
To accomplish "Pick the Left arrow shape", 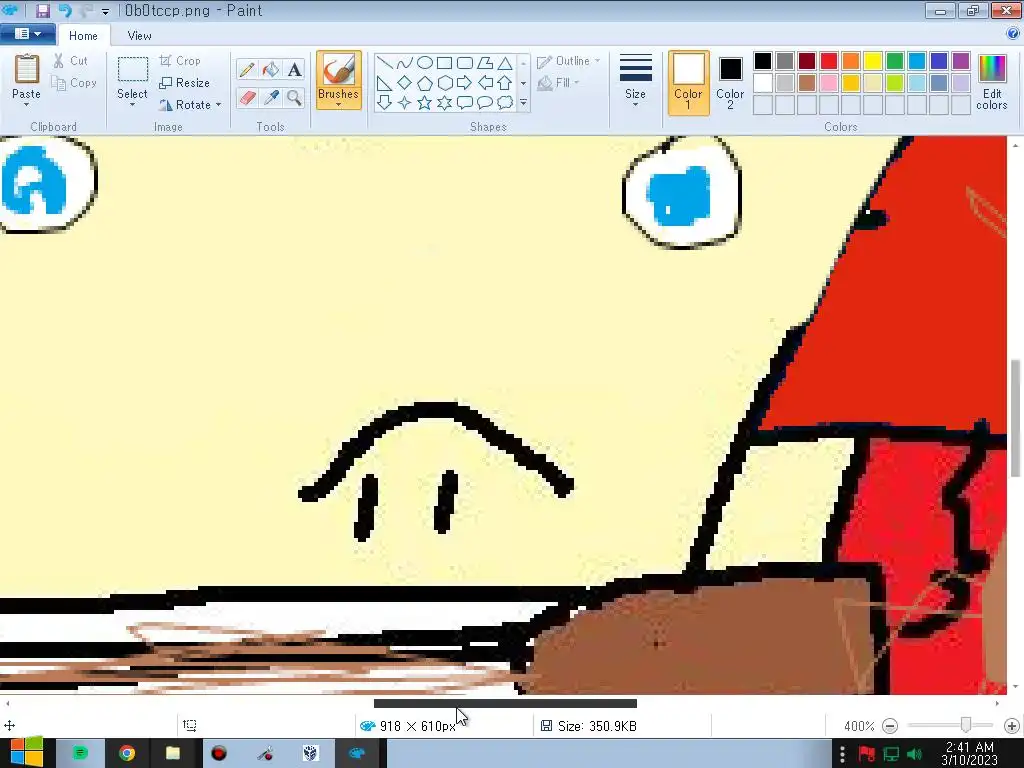I will point(485,83).
